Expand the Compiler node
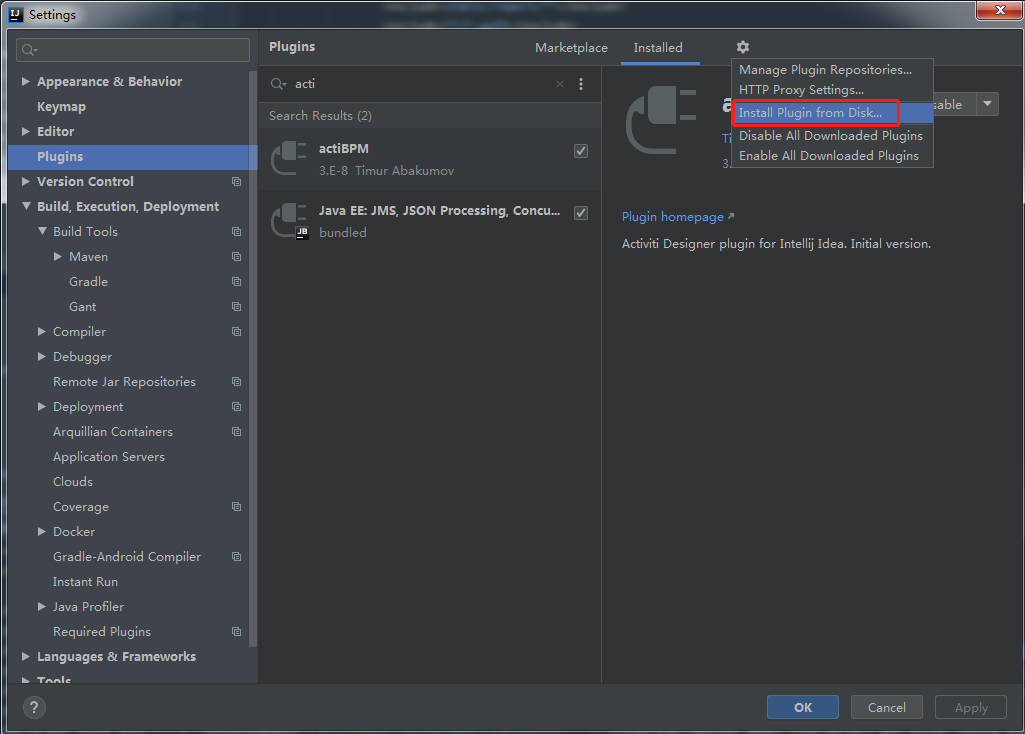 42,331
